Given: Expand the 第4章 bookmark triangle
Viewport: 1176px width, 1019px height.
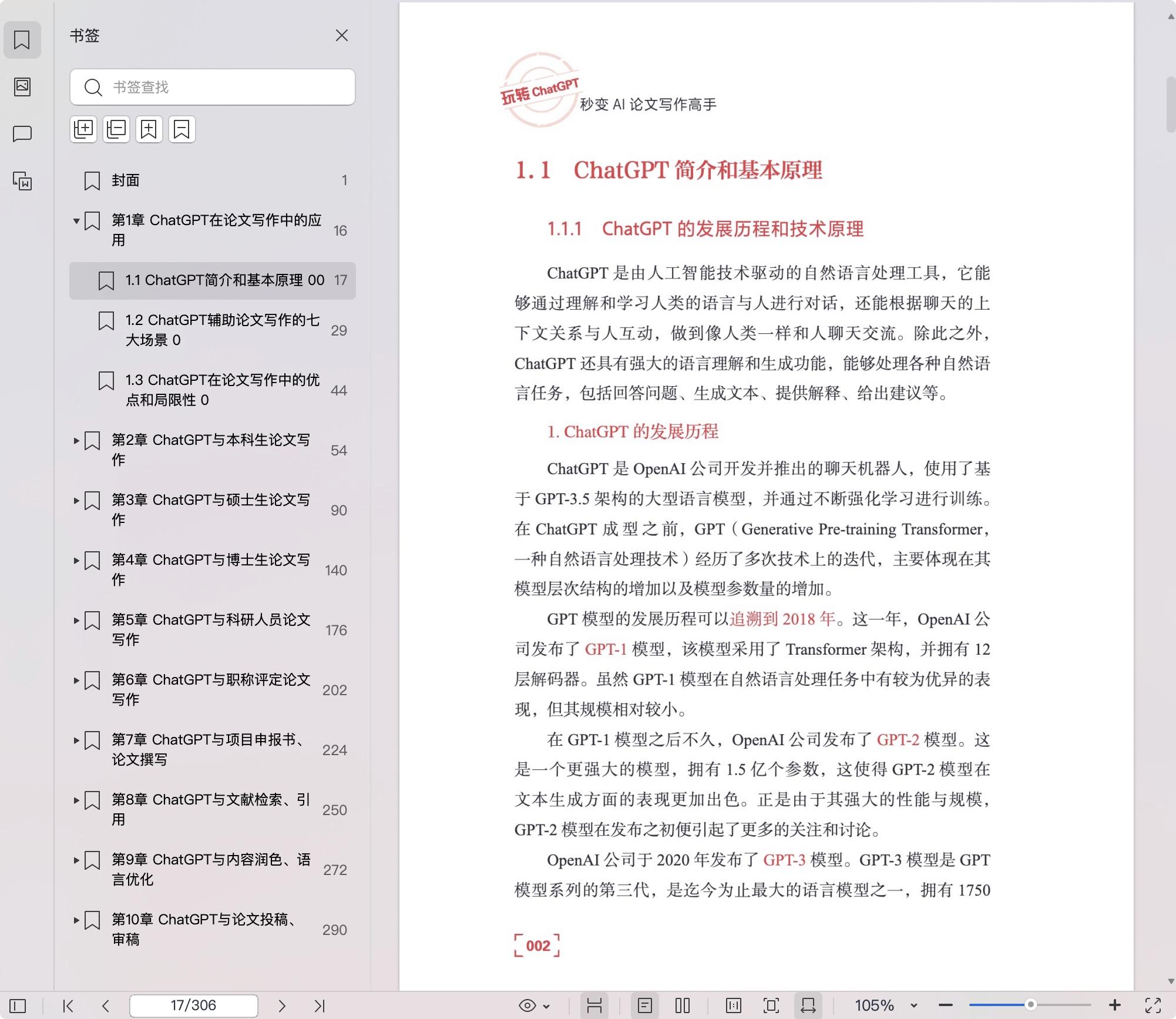Looking at the screenshot, I should 76,561.
